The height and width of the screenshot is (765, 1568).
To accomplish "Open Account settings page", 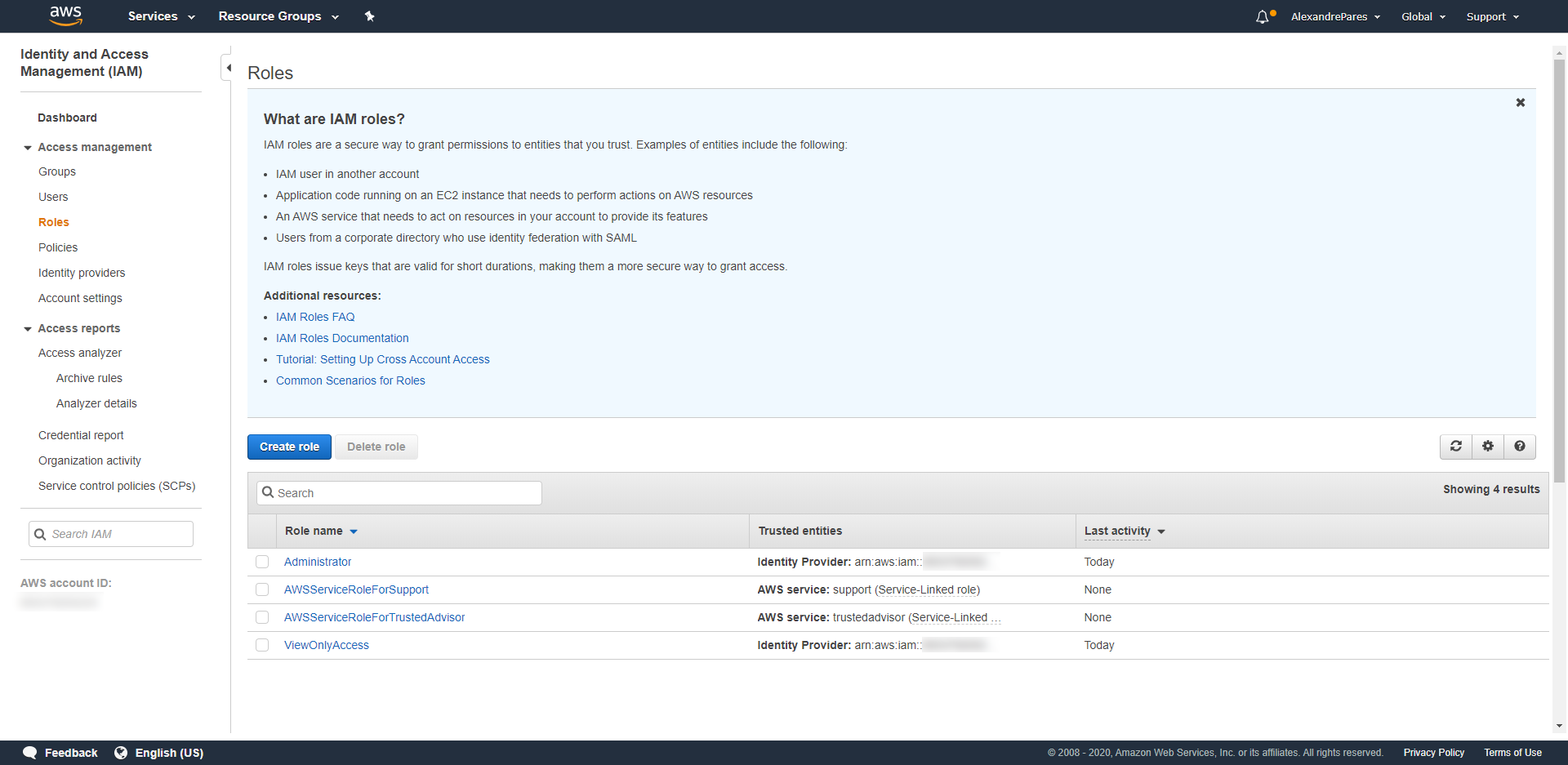I will click(80, 298).
